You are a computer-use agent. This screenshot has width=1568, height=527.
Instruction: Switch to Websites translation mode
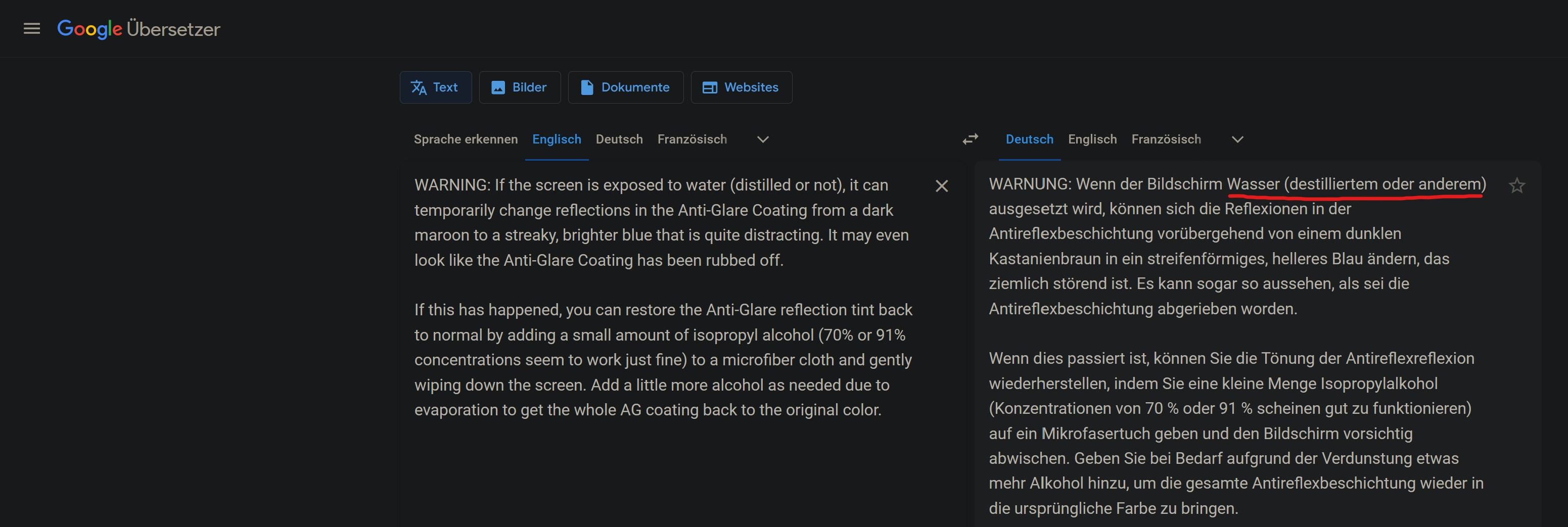[741, 87]
